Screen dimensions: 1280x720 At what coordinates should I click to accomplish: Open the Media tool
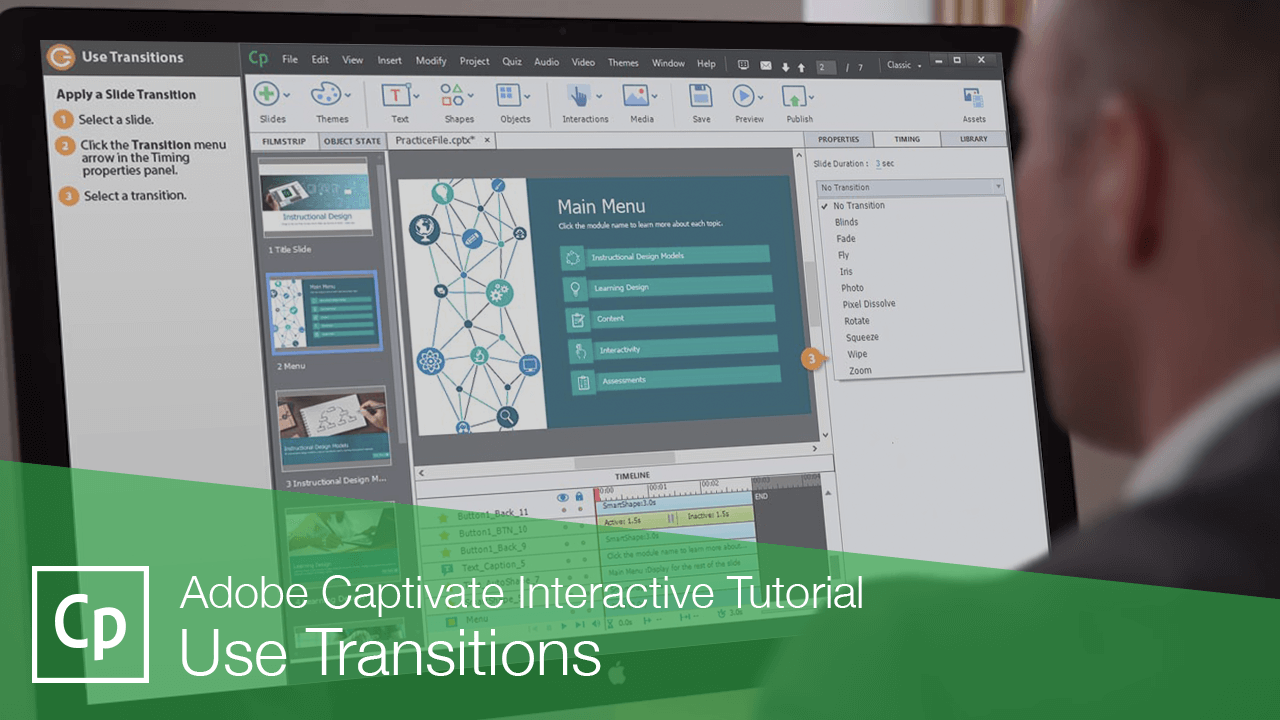pyautogui.click(x=637, y=97)
